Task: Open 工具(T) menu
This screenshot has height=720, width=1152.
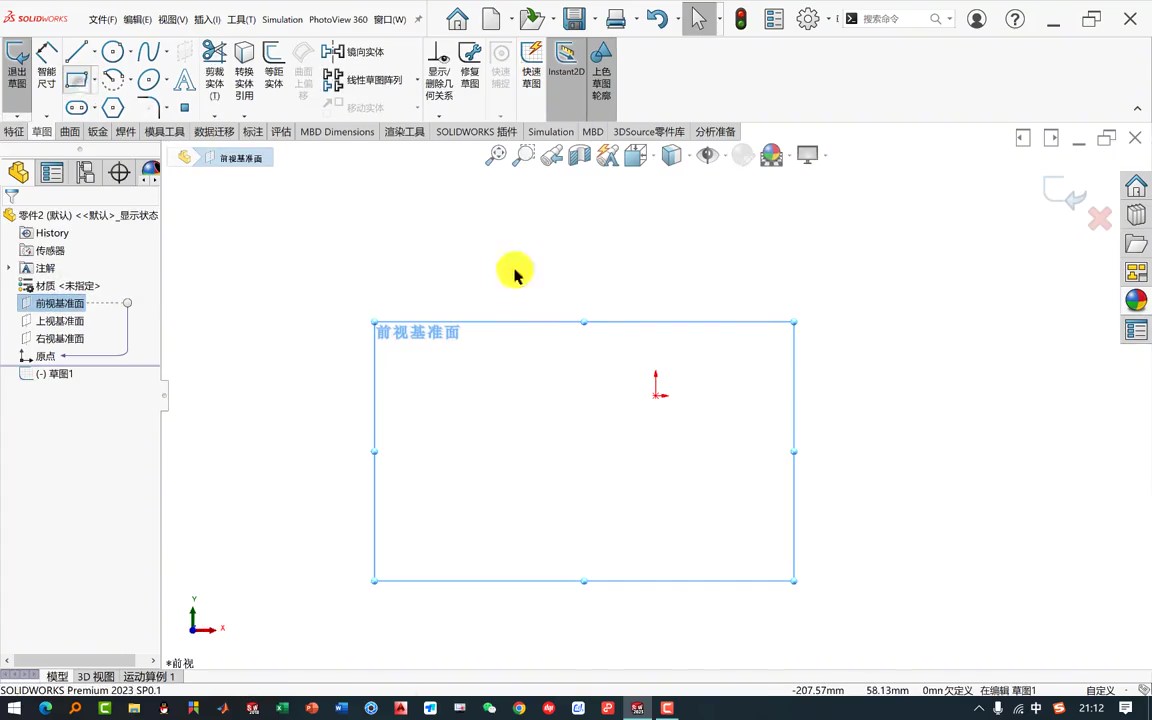Action: 241,20
